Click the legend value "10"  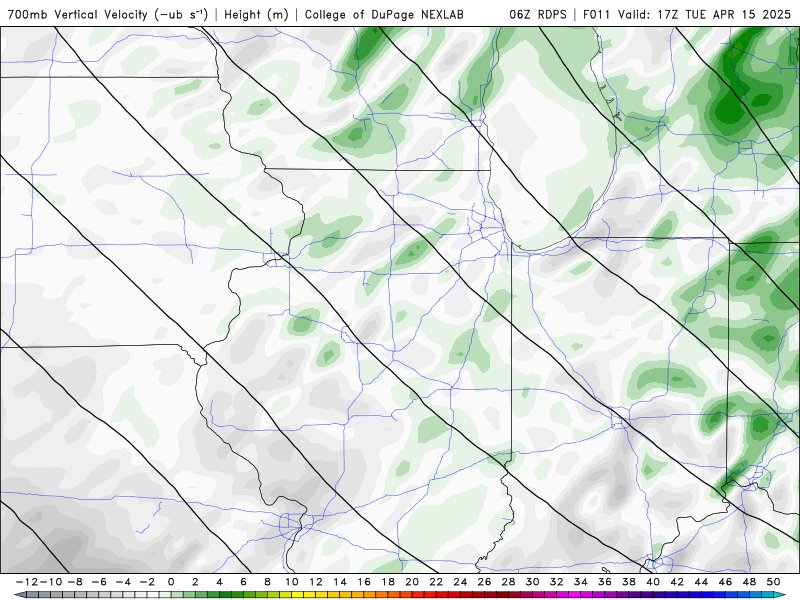(291, 582)
